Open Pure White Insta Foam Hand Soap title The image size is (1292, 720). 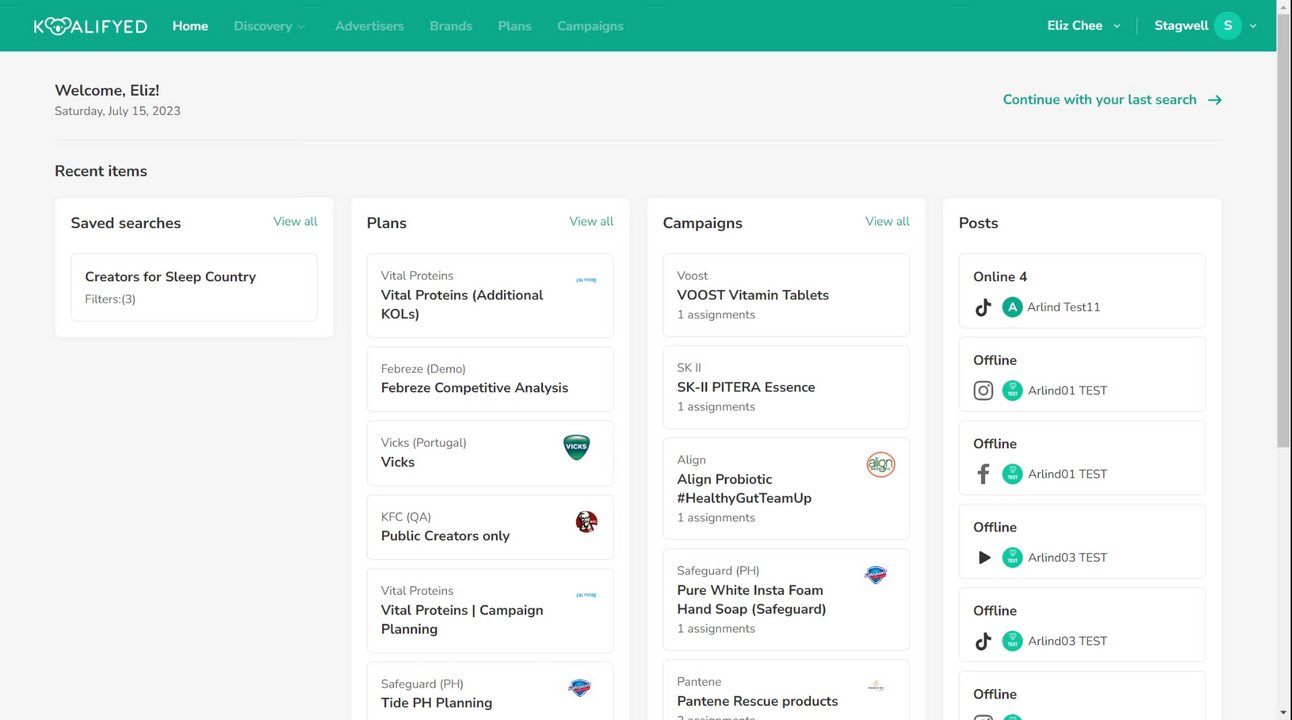point(751,600)
